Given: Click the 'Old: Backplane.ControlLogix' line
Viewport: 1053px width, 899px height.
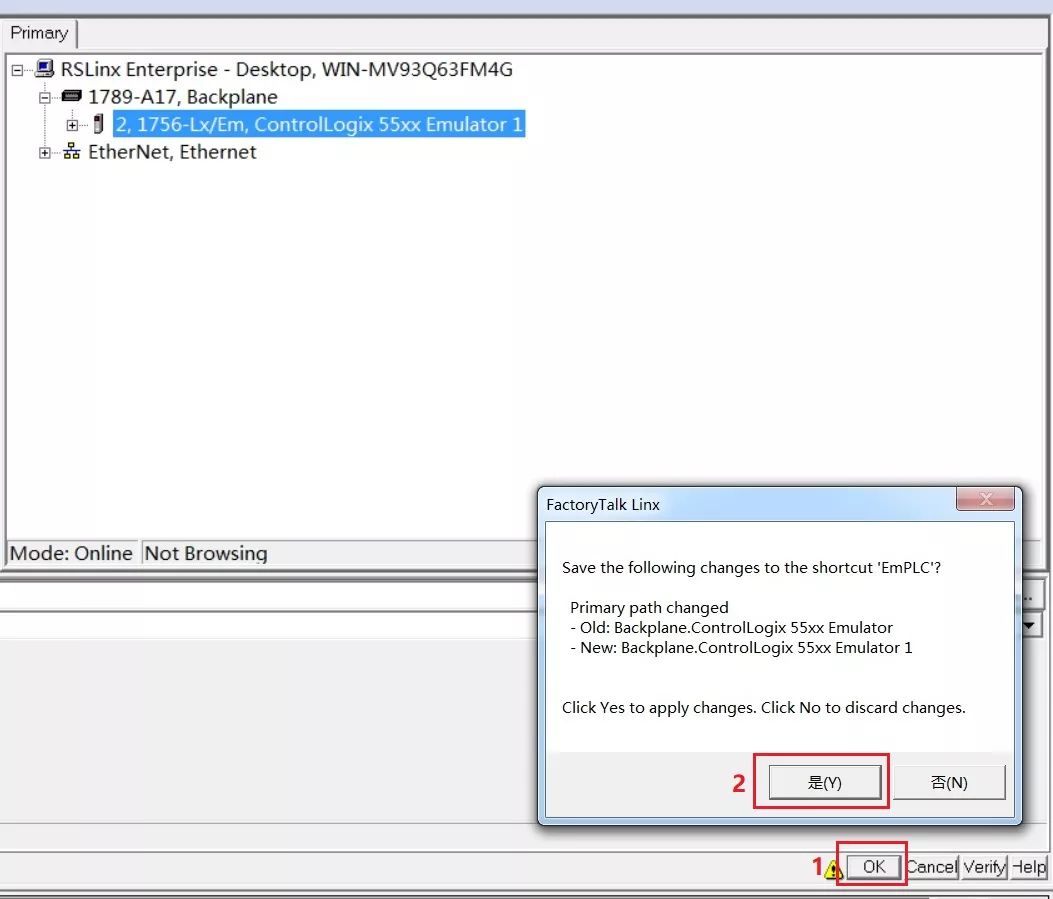Looking at the screenshot, I should tap(731, 628).
